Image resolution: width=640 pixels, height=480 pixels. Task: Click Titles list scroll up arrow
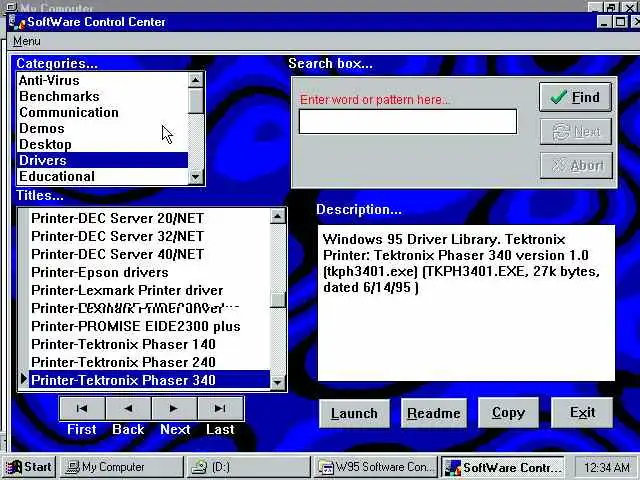(278, 216)
